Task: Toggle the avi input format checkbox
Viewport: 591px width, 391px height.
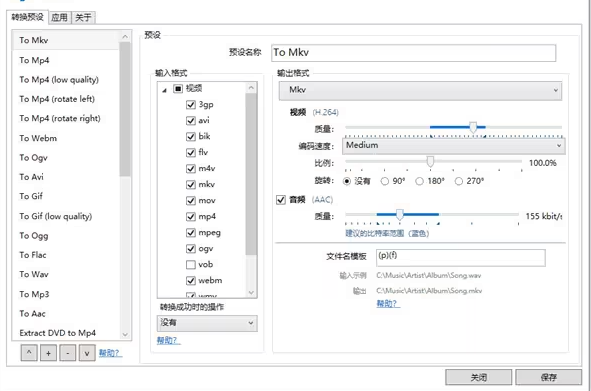Action: click(x=191, y=121)
